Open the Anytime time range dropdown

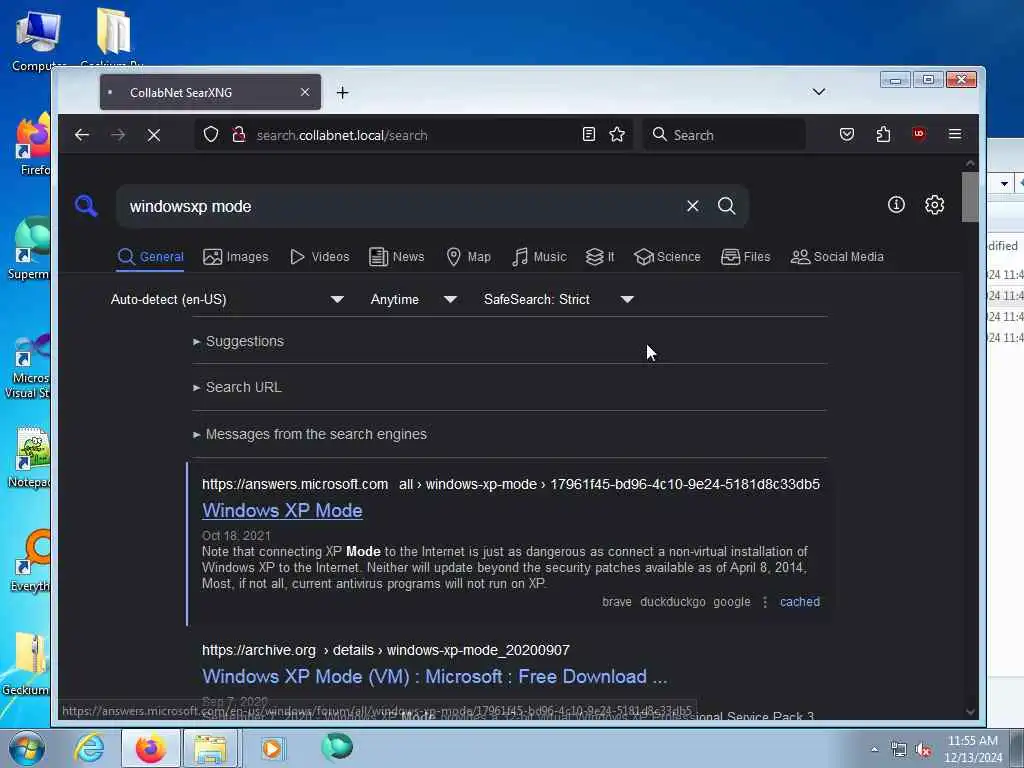pyautogui.click(x=414, y=299)
